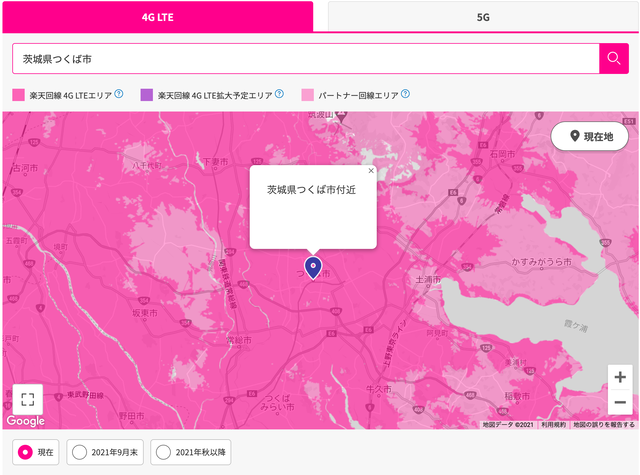Screen dimensions: 640x475
Task: Open help icon for 楽天回線 4G LTEエリア
Action: [x=119, y=94]
